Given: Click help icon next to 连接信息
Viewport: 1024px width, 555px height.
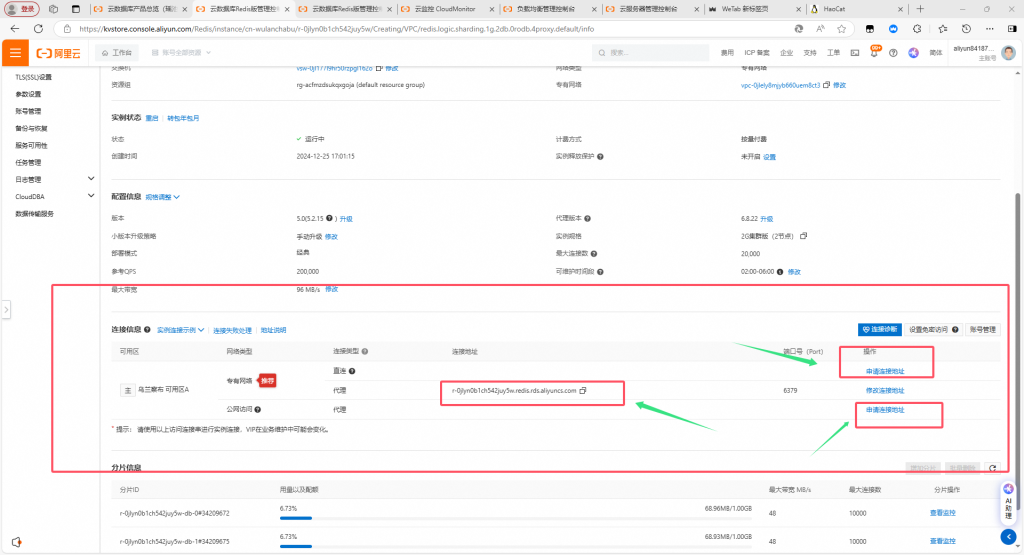Looking at the screenshot, I should [x=148, y=329].
